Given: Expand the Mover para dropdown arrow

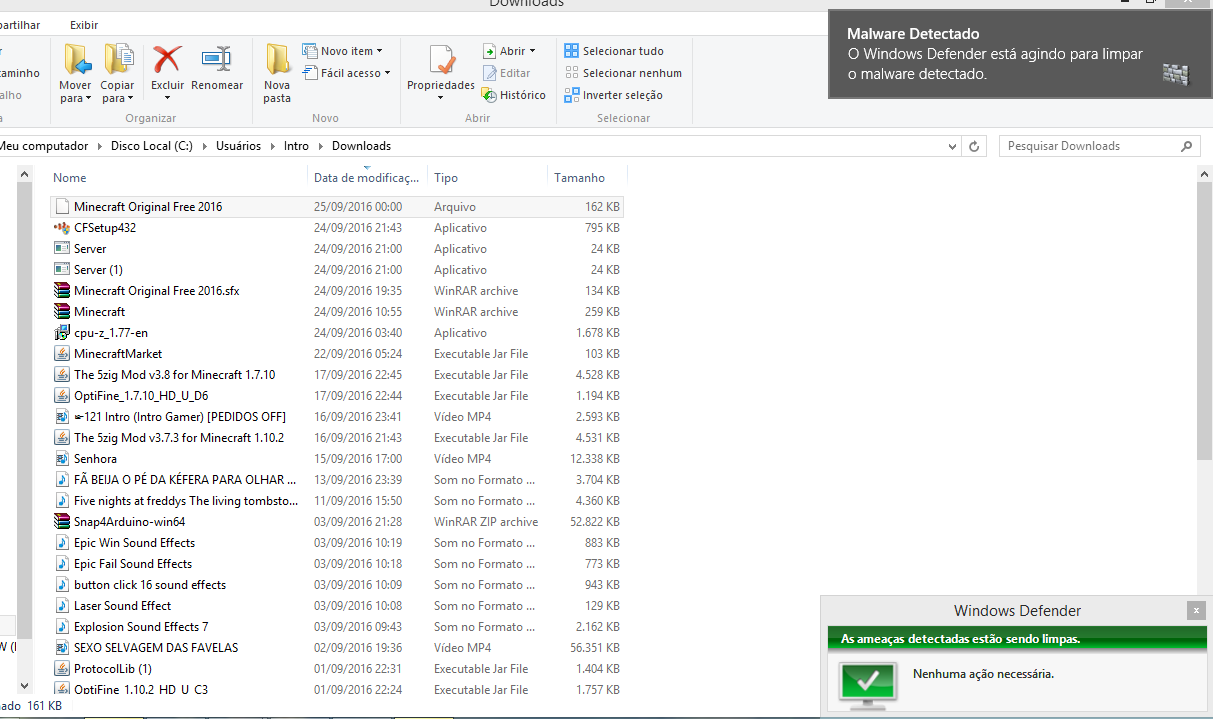Looking at the screenshot, I should coord(88,99).
